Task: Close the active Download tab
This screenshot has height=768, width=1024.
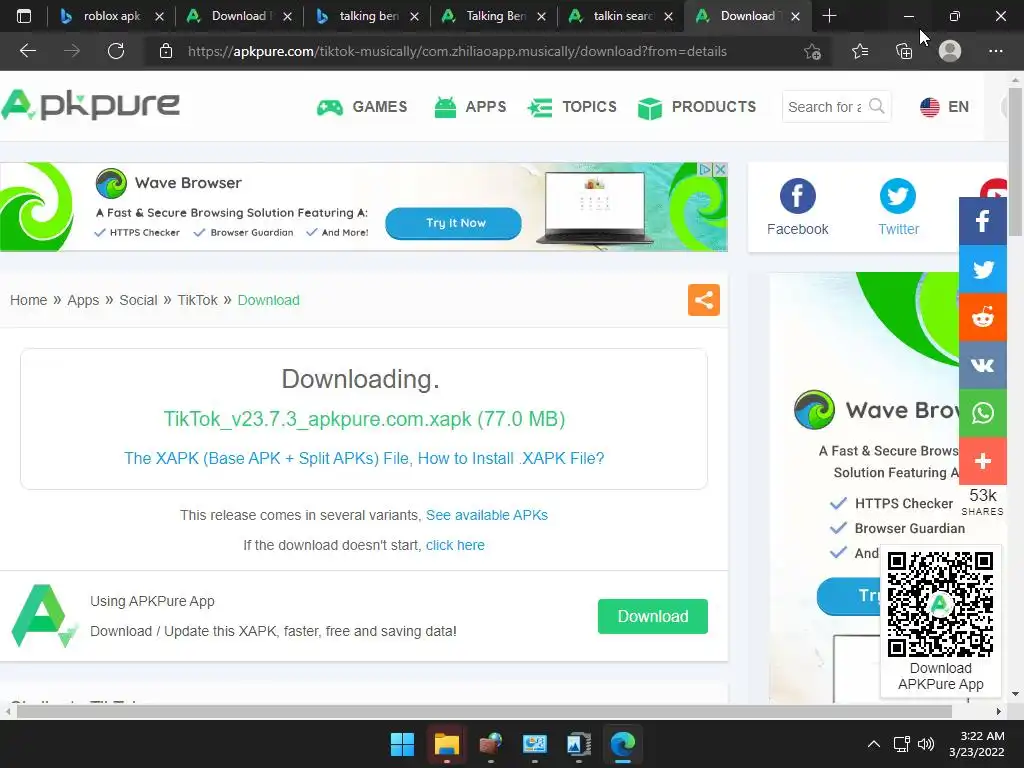Action: click(x=795, y=16)
